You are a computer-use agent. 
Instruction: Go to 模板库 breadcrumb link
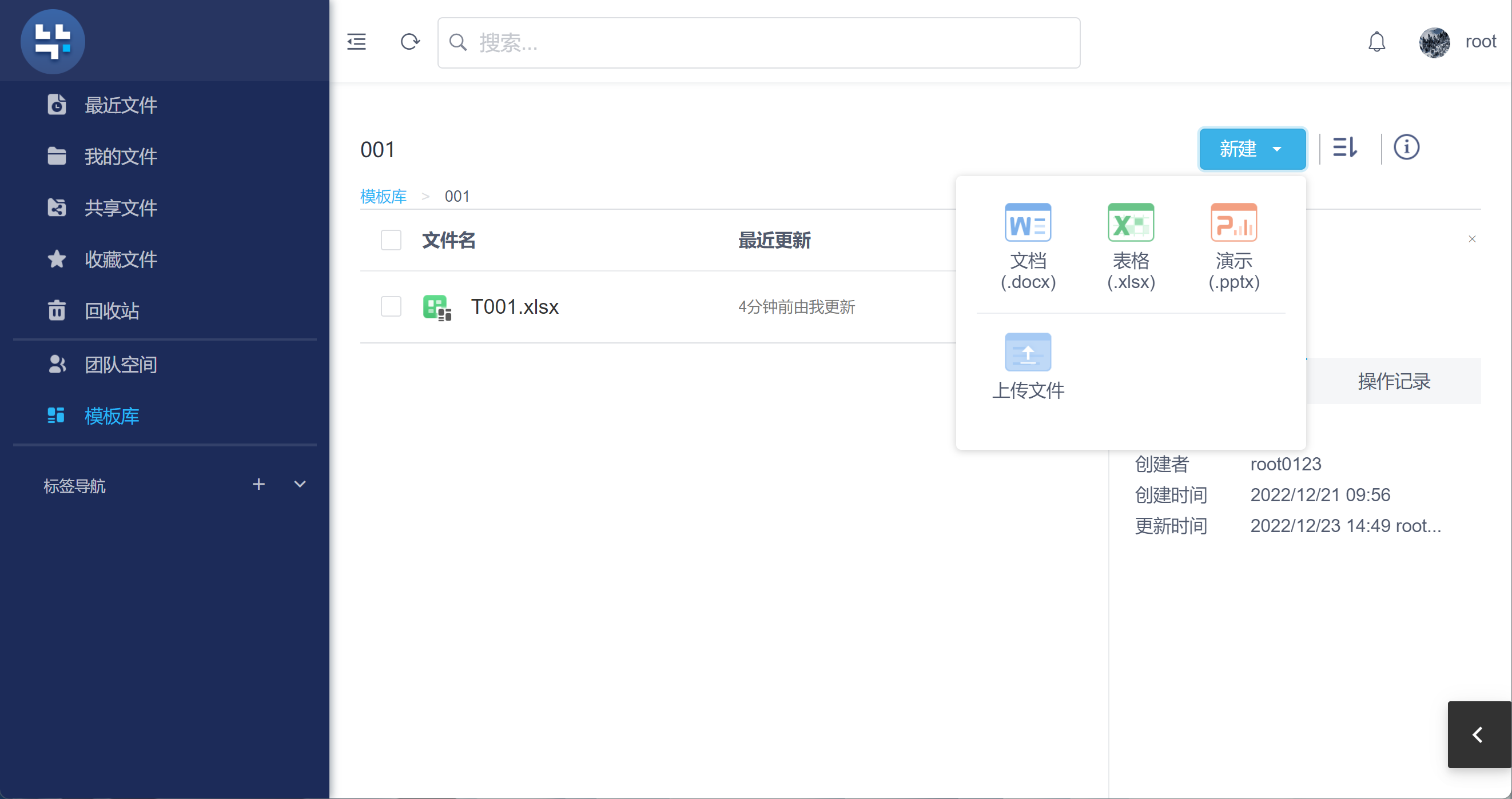(x=383, y=197)
